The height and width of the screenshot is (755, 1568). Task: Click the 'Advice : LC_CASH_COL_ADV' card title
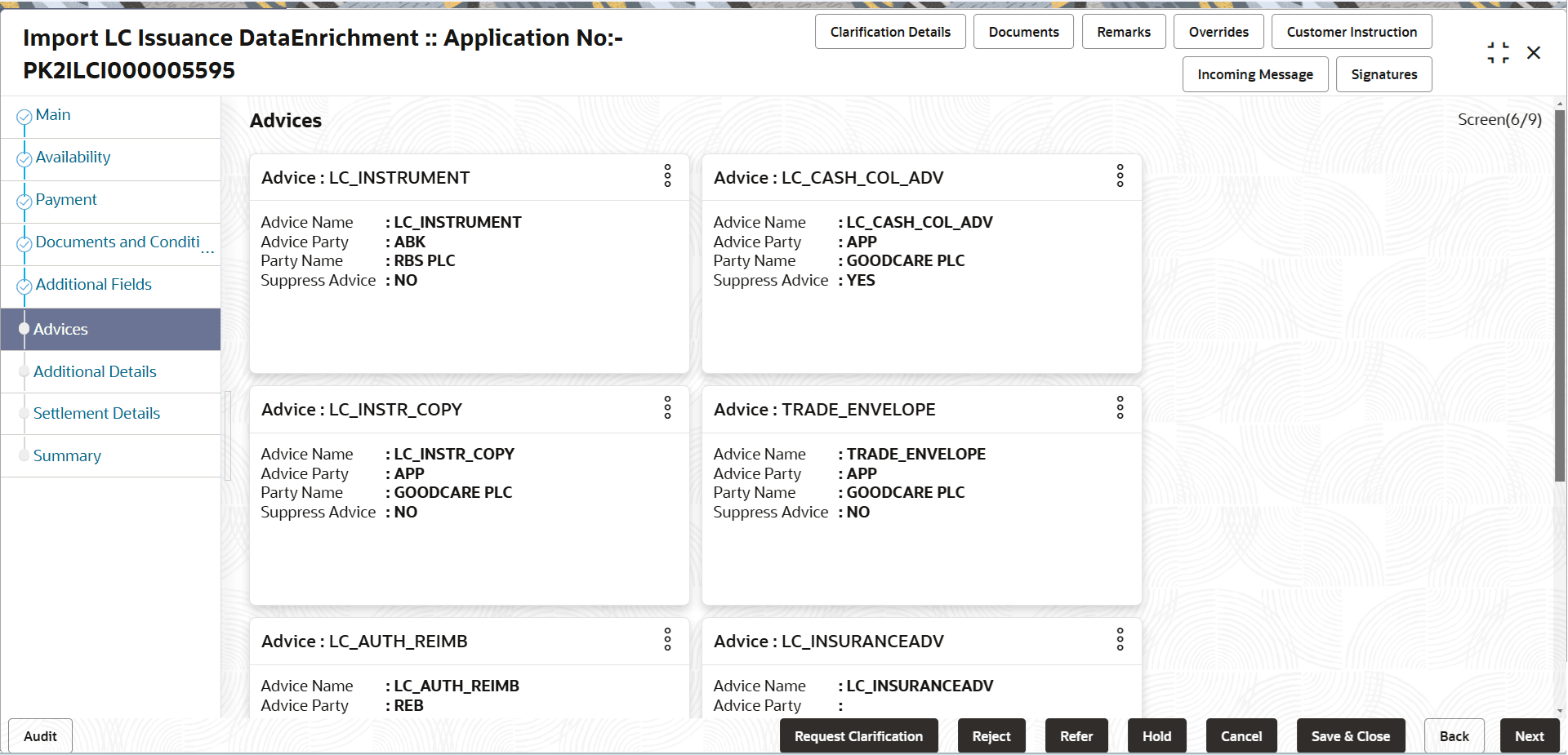click(x=829, y=178)
